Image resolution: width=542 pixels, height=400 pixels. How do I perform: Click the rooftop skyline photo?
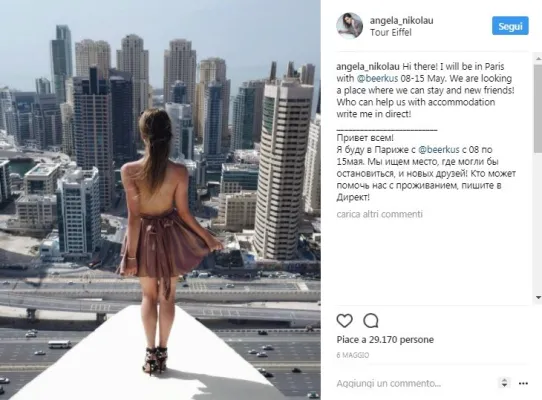(x=160, y=200)
